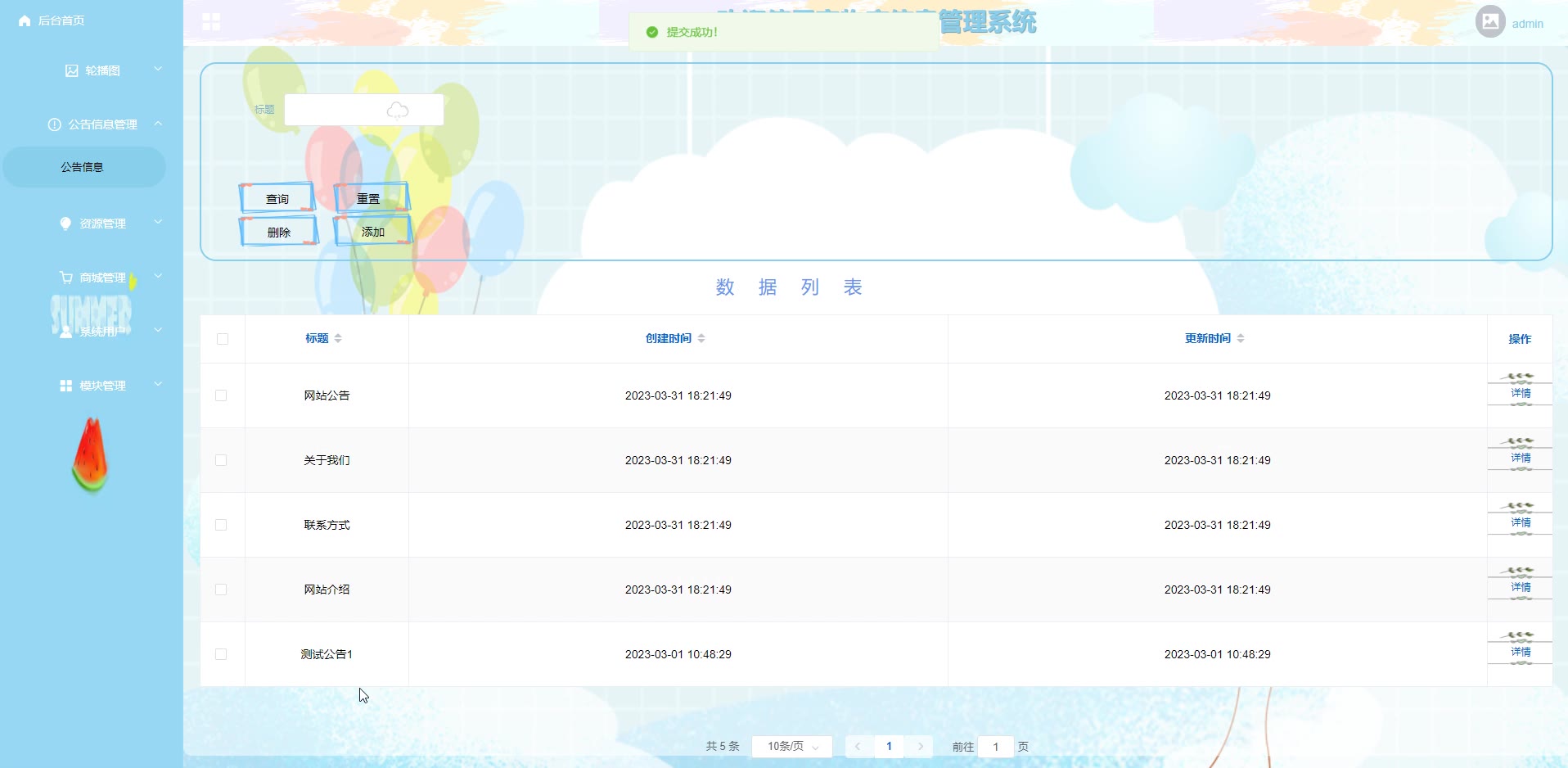Click the shopping cart icon next to 商城管理

tap(66, 278)
